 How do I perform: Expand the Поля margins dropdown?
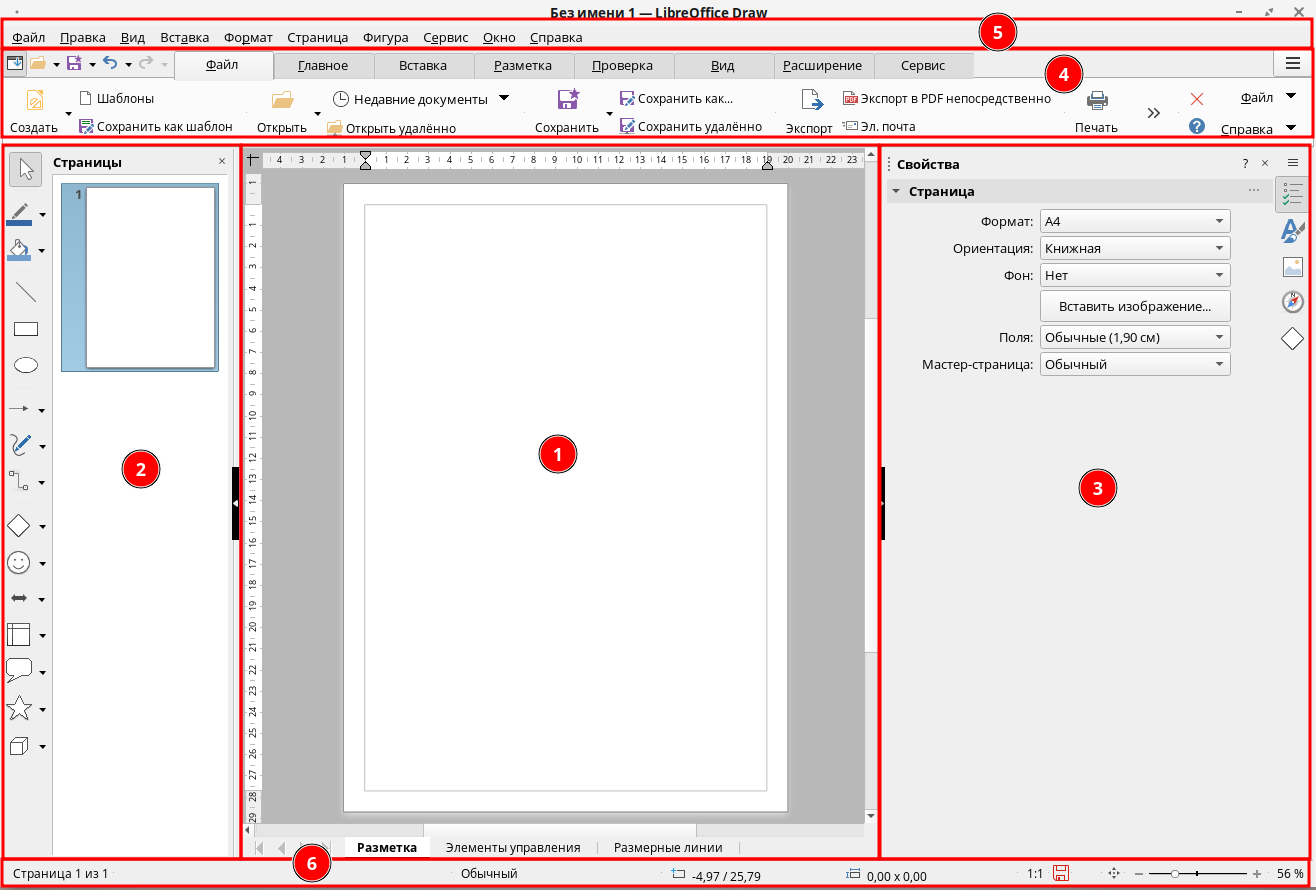coord(1135,337)
